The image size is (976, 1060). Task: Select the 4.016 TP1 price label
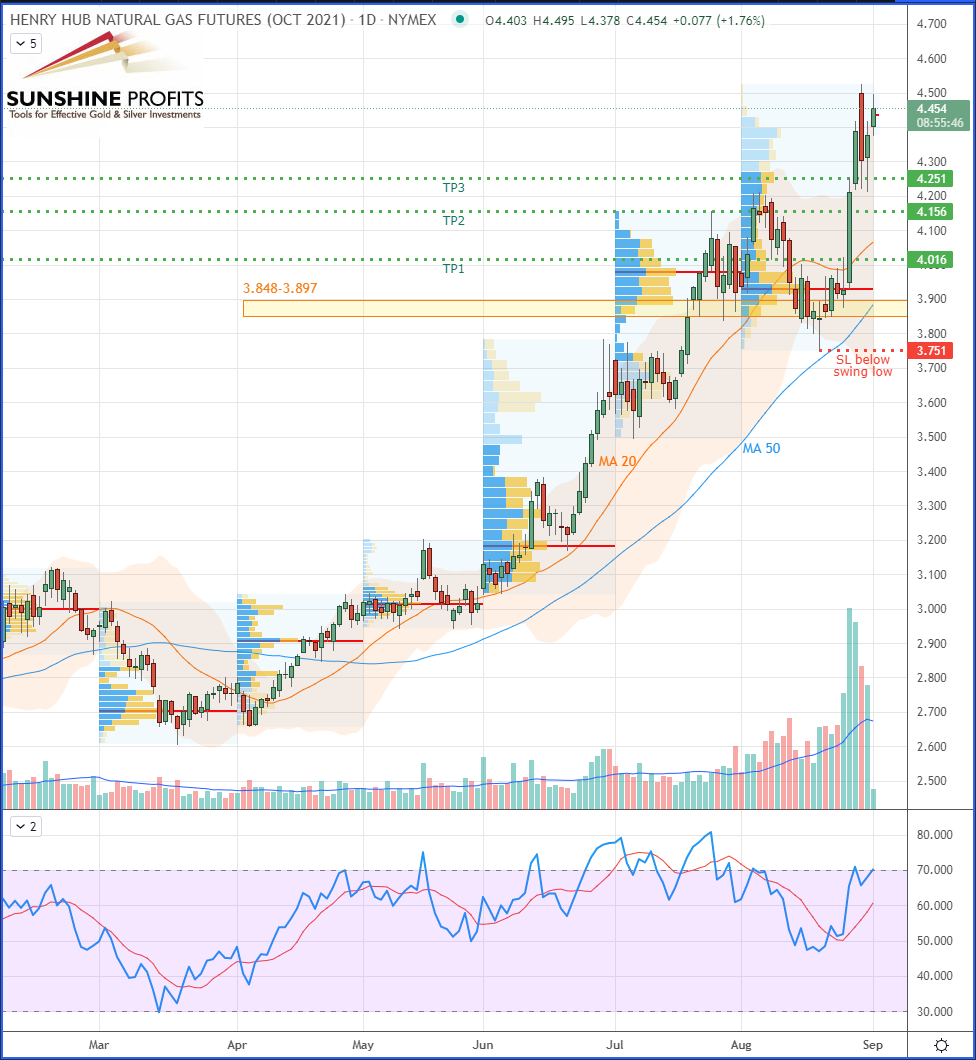pyautogui.click(x=931, y=260)
